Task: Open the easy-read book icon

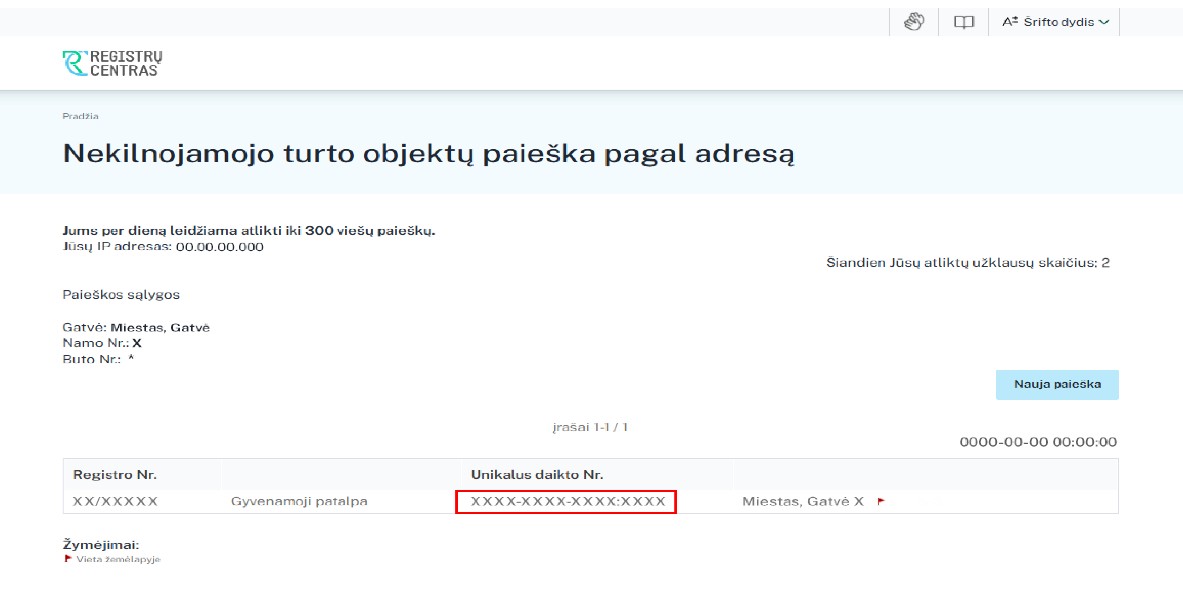Action: (x=963, y=22)
